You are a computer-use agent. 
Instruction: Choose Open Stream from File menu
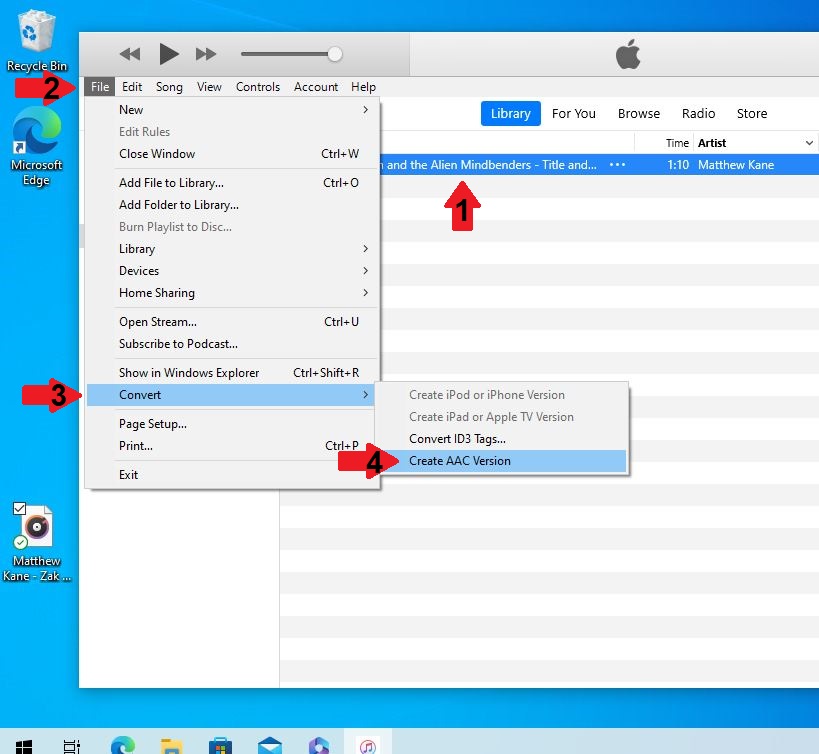(232, 322)
